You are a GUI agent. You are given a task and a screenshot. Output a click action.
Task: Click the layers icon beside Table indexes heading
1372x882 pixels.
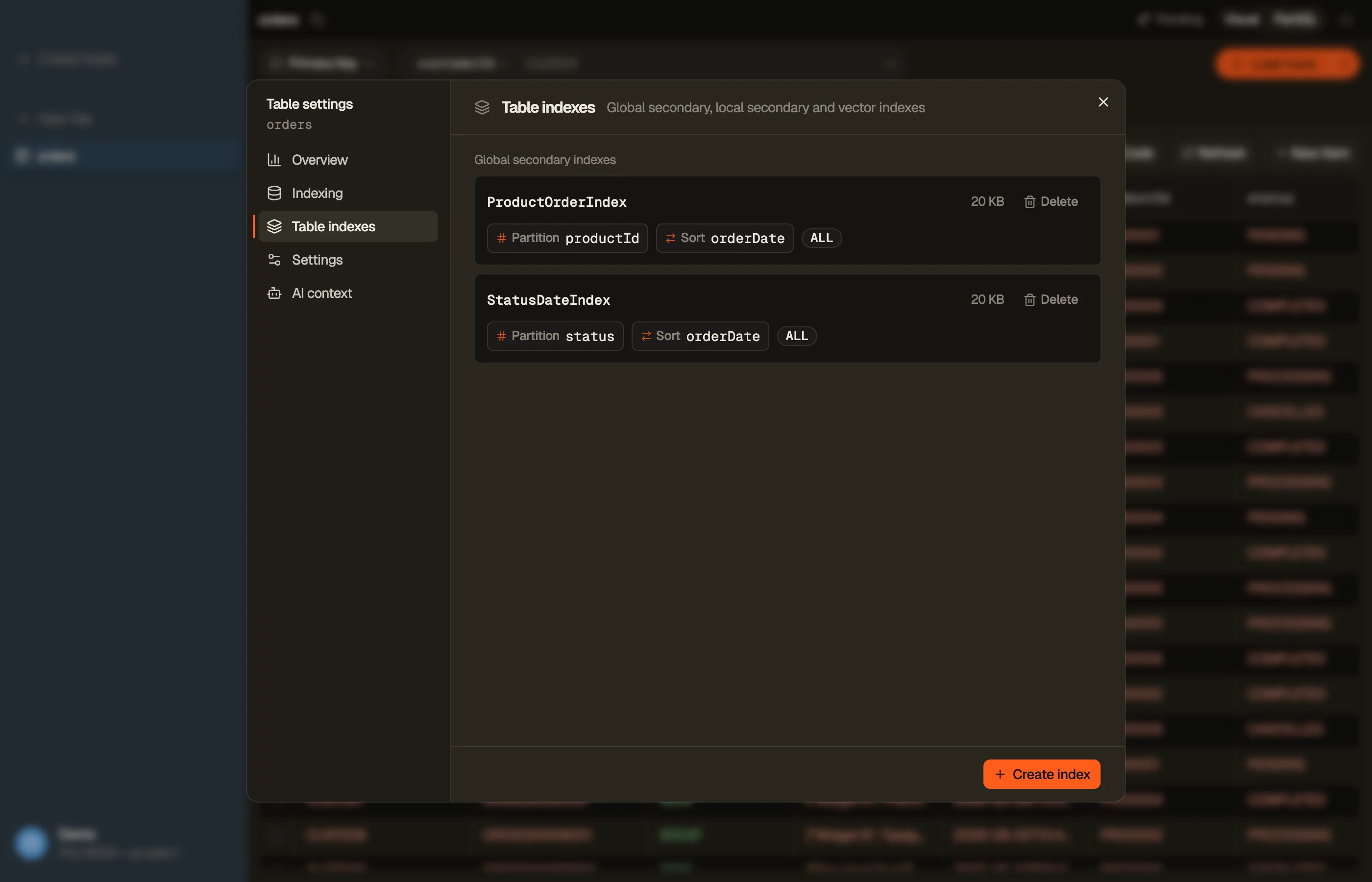click(482, 107)
